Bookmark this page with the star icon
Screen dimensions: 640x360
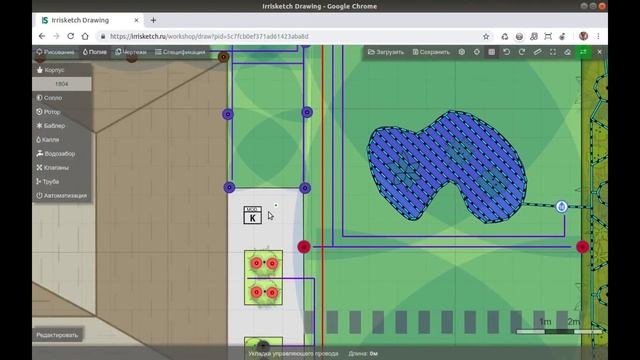point(486,36)
